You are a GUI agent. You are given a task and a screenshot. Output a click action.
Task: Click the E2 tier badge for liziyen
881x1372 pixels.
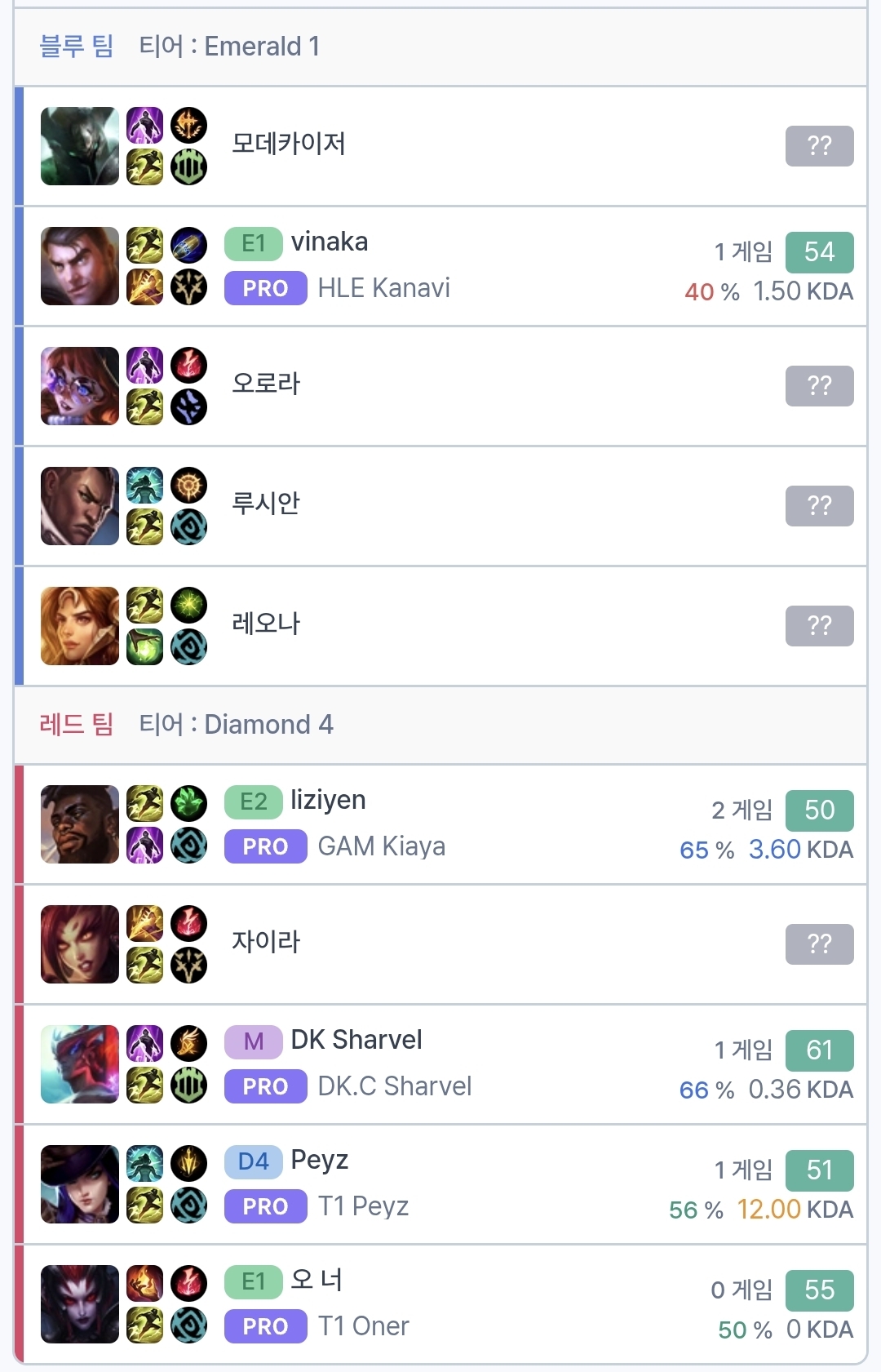coord(254,802)
